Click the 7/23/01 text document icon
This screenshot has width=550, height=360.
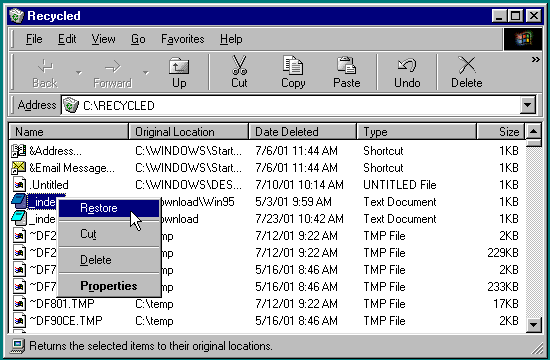19,218
